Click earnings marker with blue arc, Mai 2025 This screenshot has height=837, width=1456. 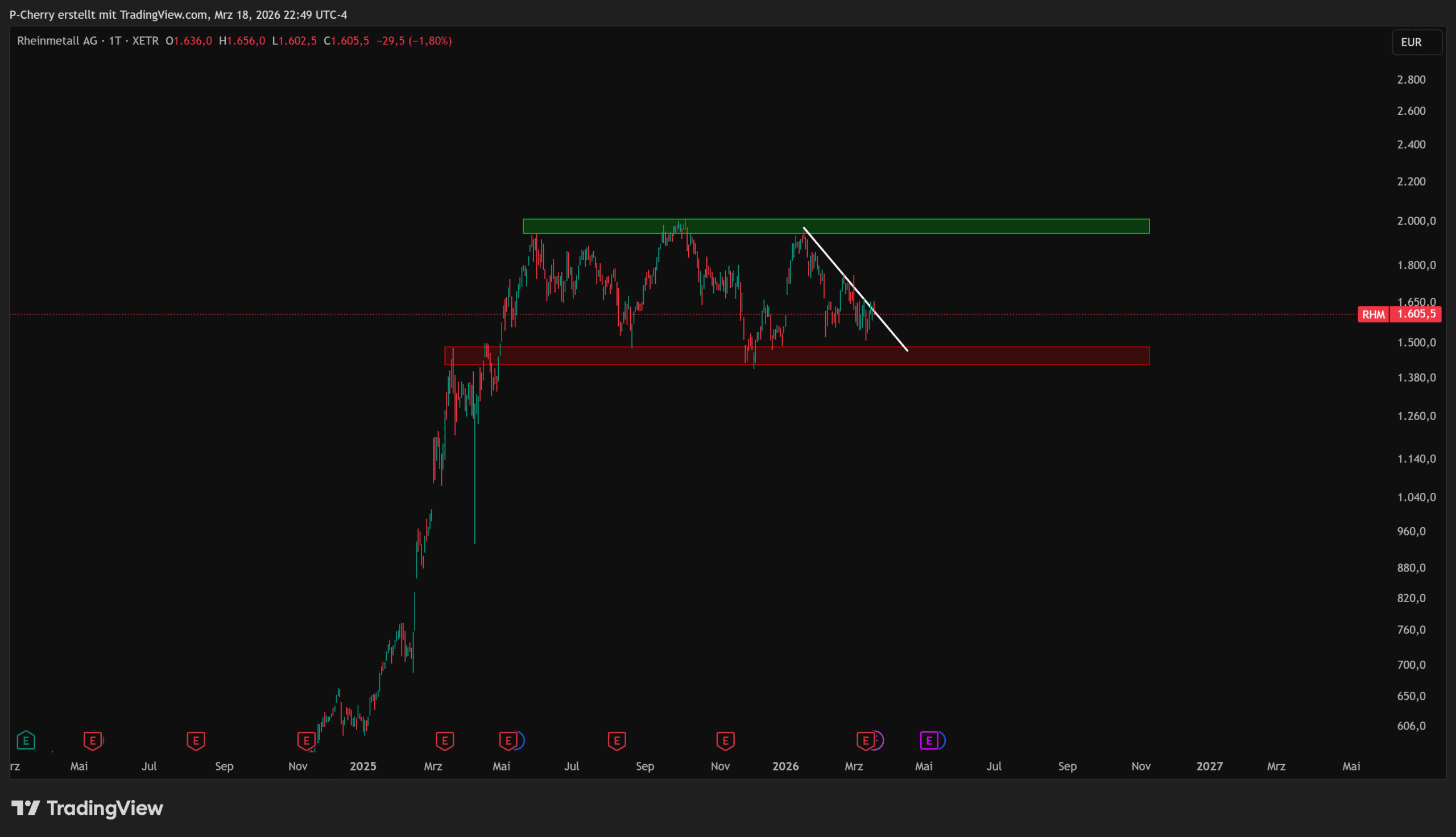(x=508, y=740)
